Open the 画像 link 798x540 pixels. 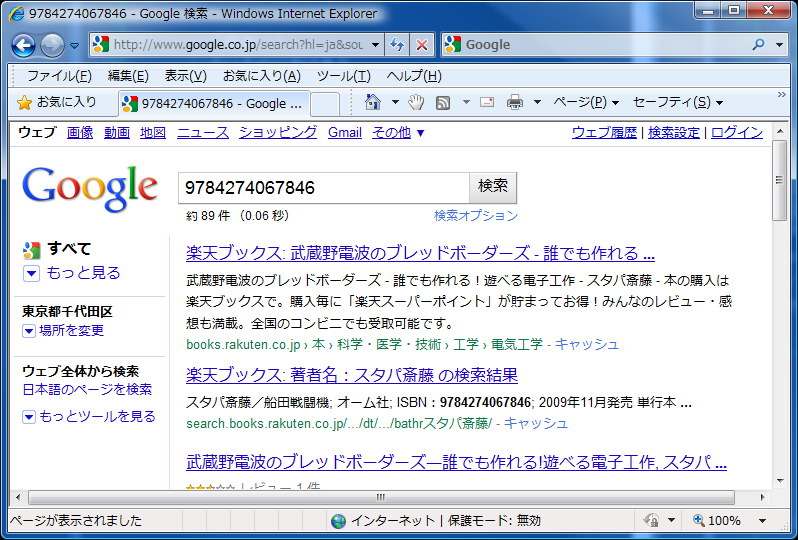pyautogui.click(x=80, y=133)
